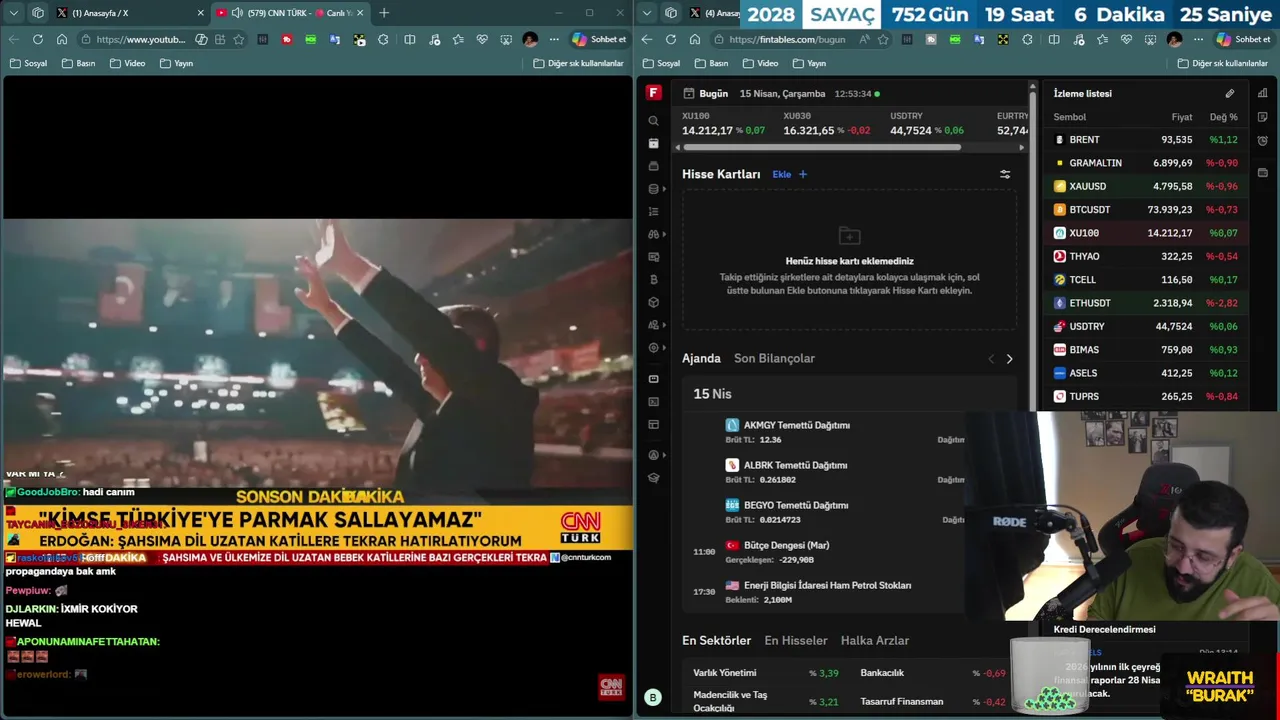
Task: Open the profile avatar in YouTube window
Action: (x=530, y=39)
